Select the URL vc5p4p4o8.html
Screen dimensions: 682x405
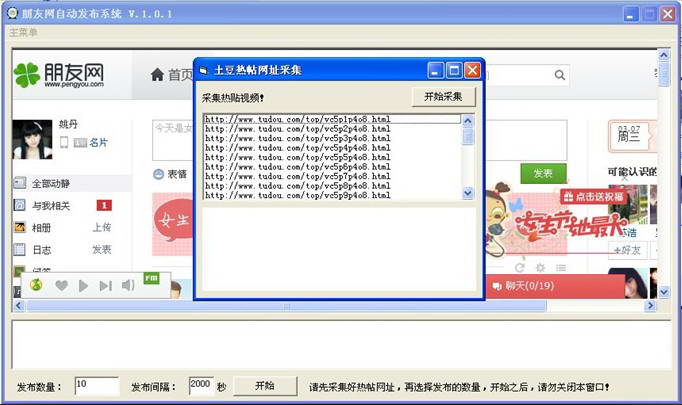coord(332,148)
